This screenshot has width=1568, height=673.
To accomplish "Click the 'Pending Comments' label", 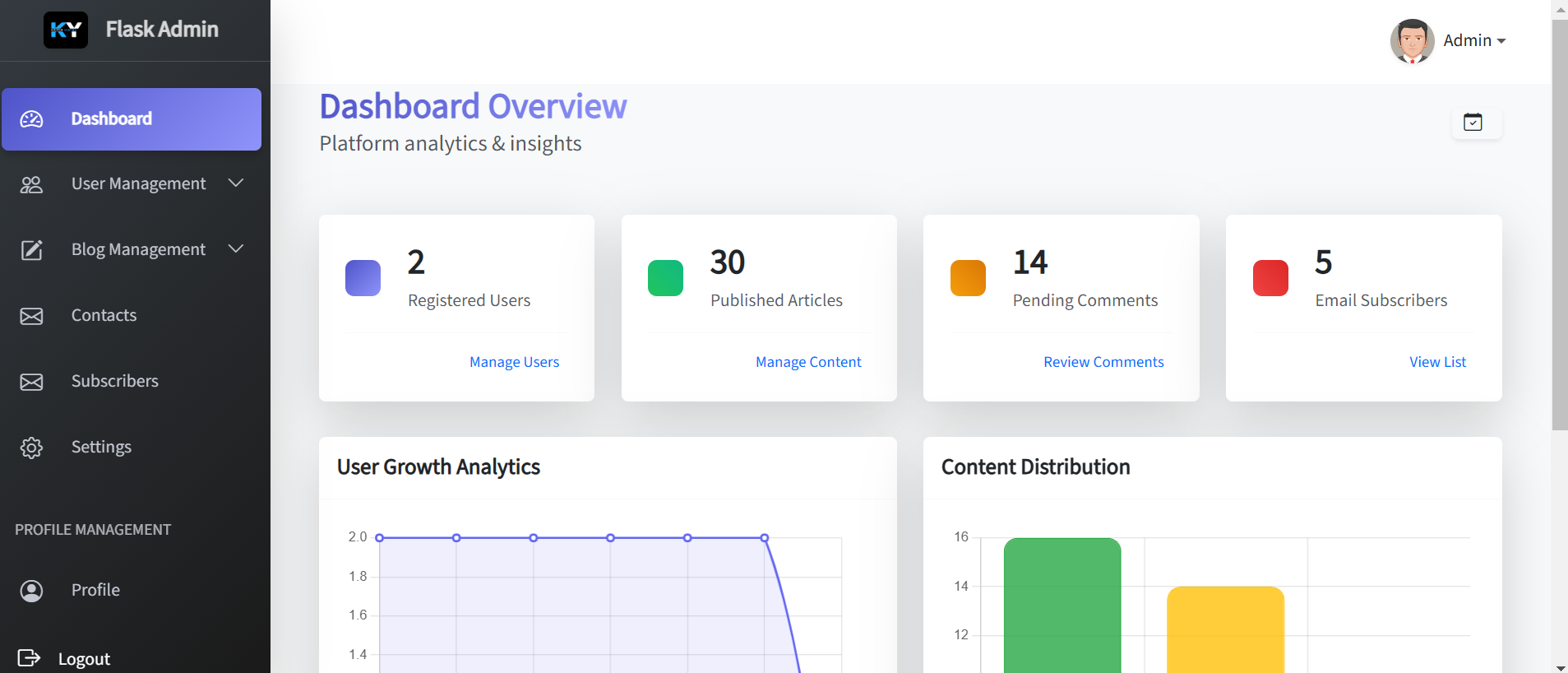I will (1085, 301).
